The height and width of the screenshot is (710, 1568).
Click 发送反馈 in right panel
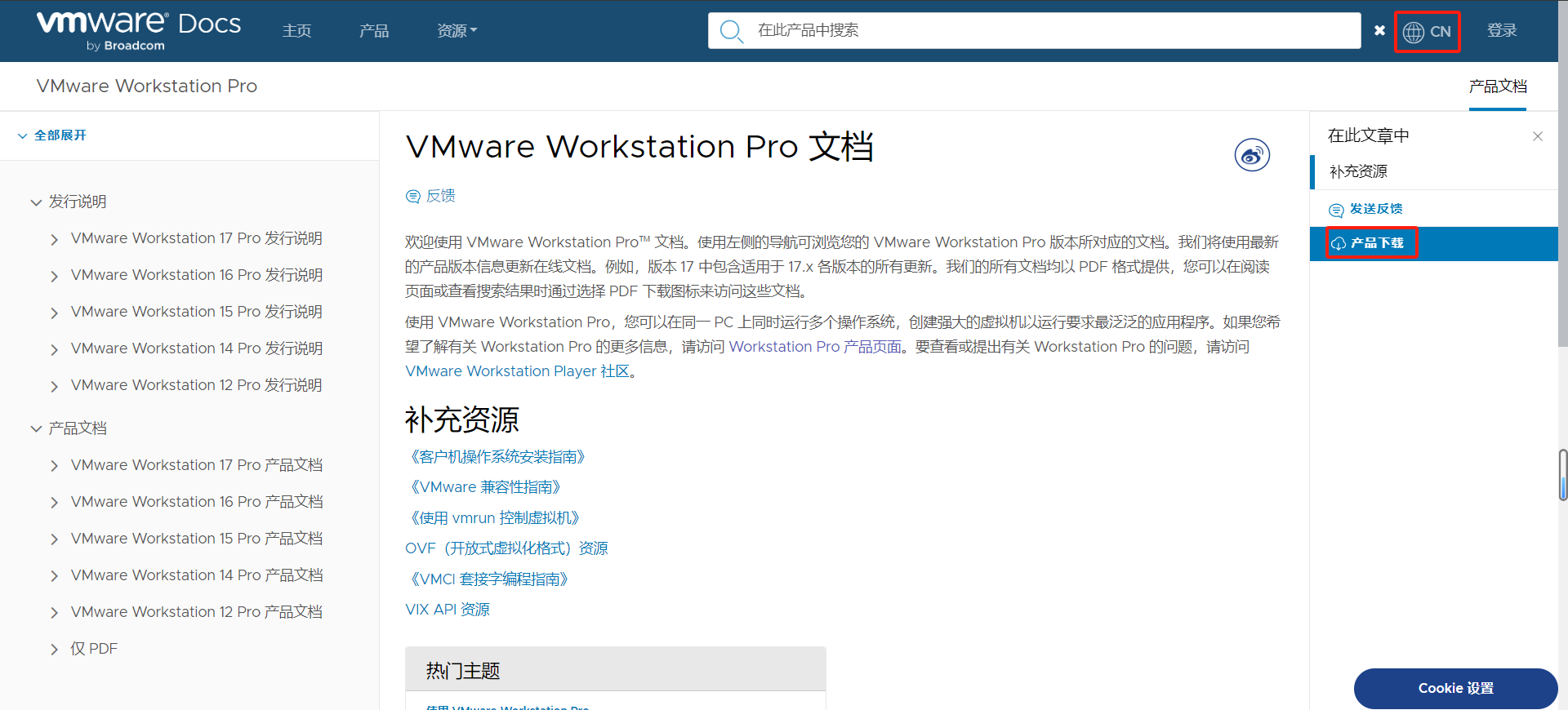click(1375, 209)
